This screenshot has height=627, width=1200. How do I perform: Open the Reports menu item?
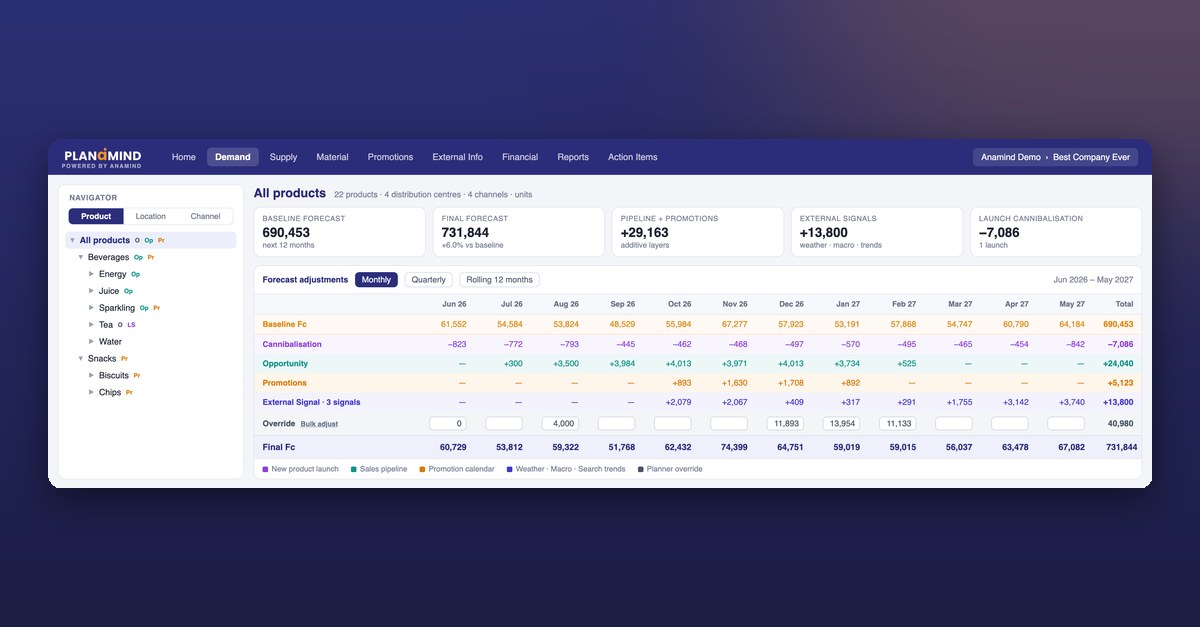(573, 157)
